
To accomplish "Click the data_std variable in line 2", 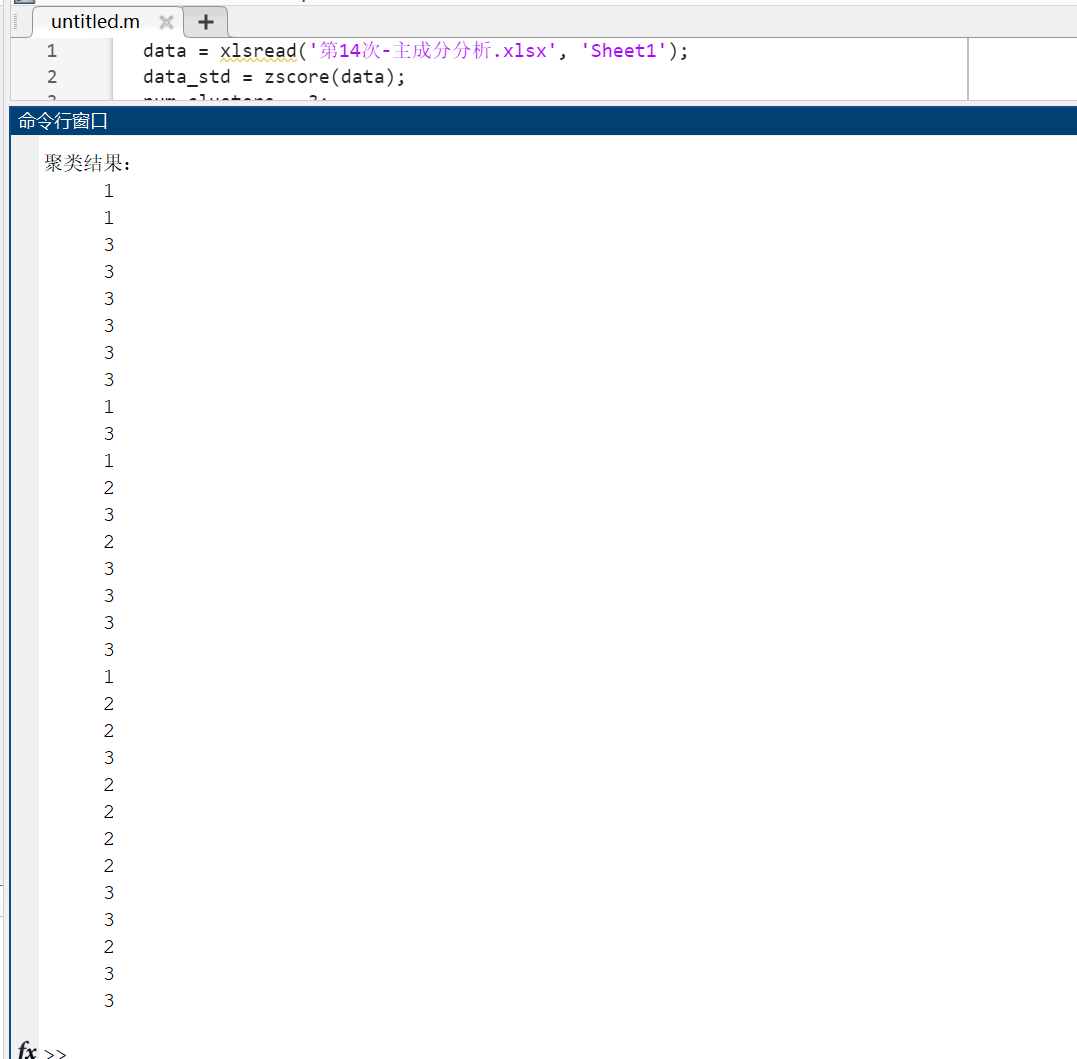I will (x=187, y=77).
